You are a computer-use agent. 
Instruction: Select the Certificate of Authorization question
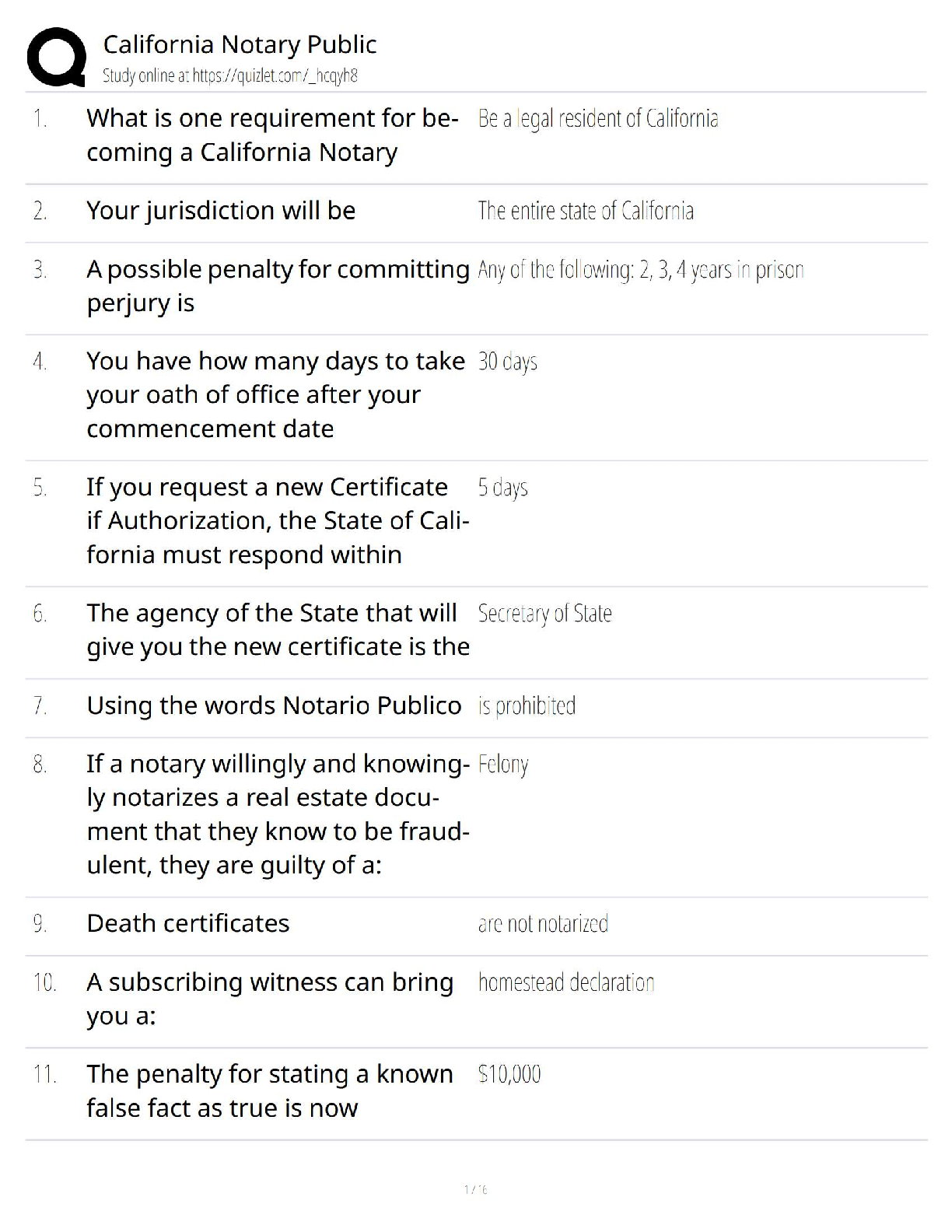[278, 520]
